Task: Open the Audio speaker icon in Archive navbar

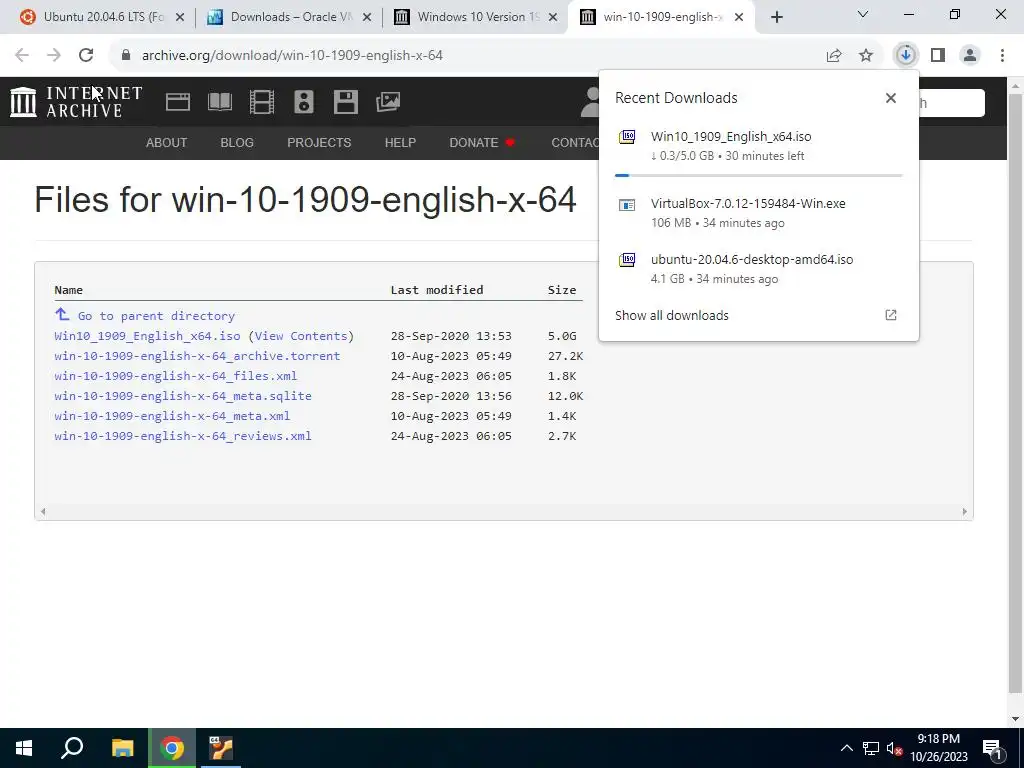Action: coord(304,102)
